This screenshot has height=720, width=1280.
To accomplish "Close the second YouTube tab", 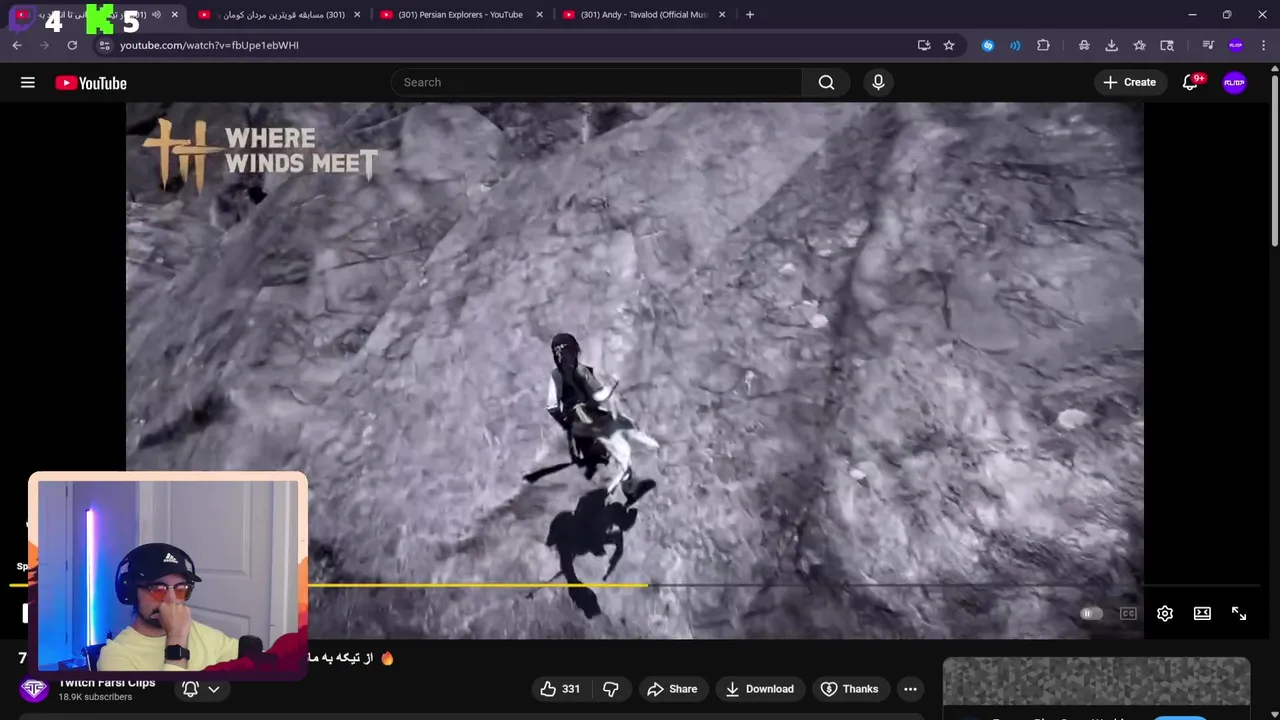I will pos(357,15).
